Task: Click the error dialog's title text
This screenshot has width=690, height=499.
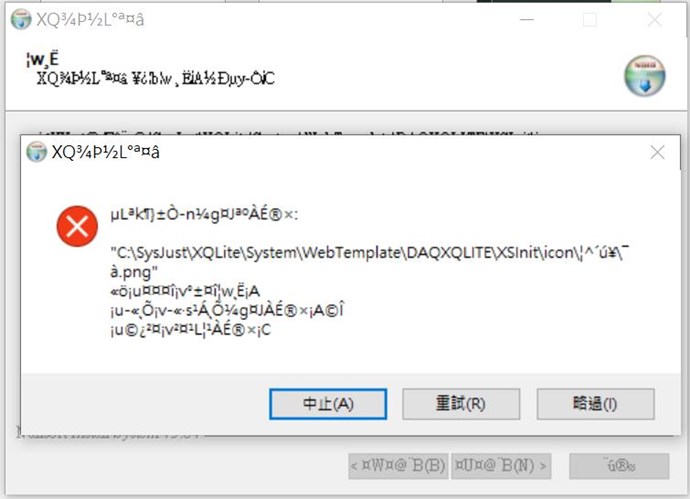Action: (x=106, y=152)
